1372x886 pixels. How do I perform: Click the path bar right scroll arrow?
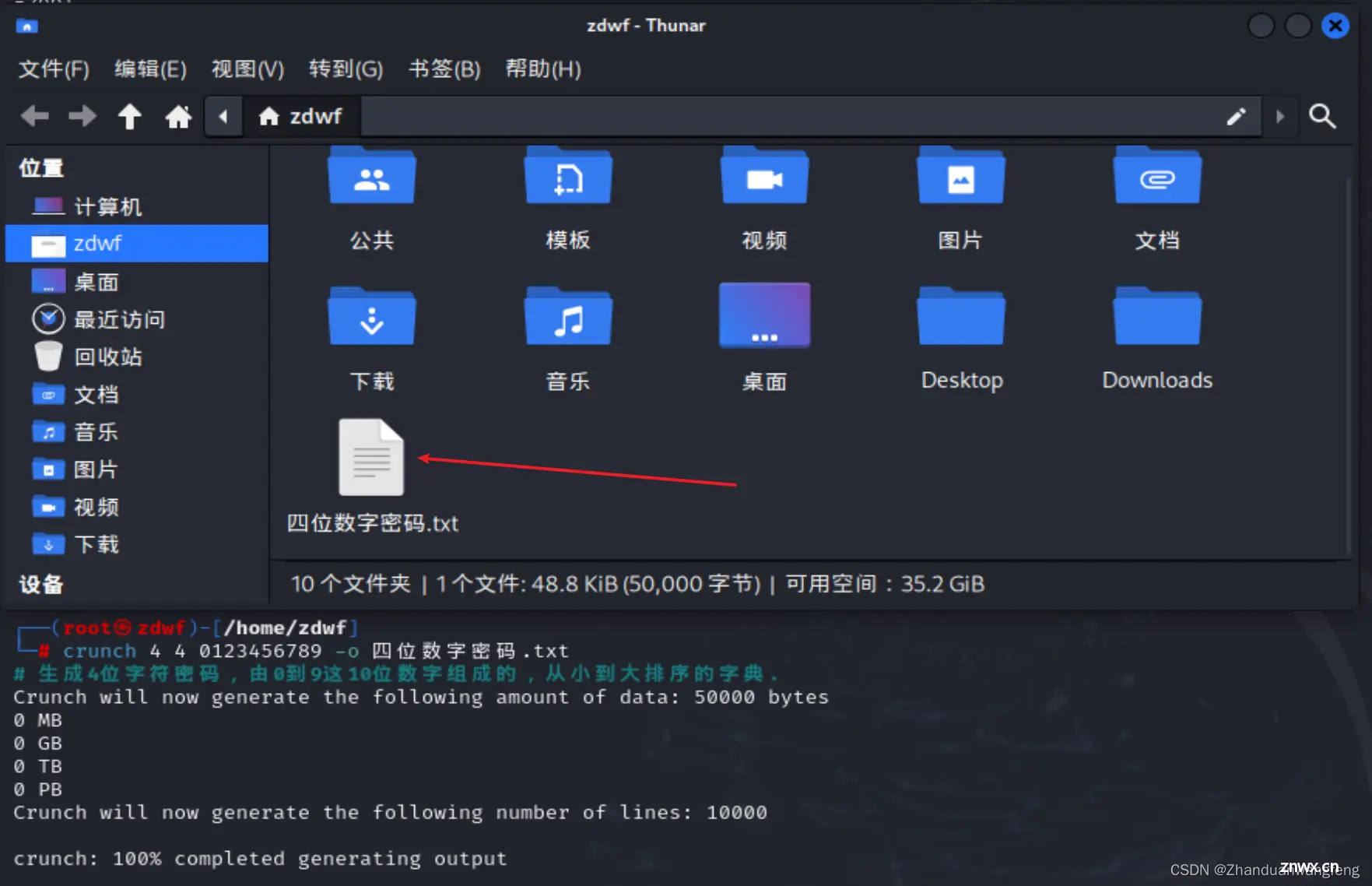tap(1279, 117)
